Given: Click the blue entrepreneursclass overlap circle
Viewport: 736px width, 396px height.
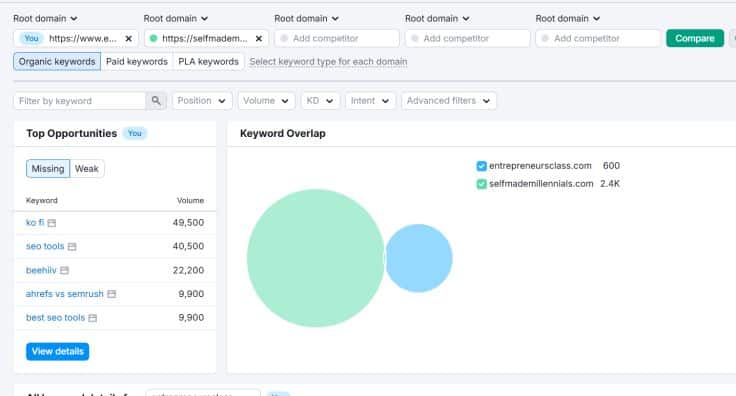Looking at the screenshot, I should (419, 258).
